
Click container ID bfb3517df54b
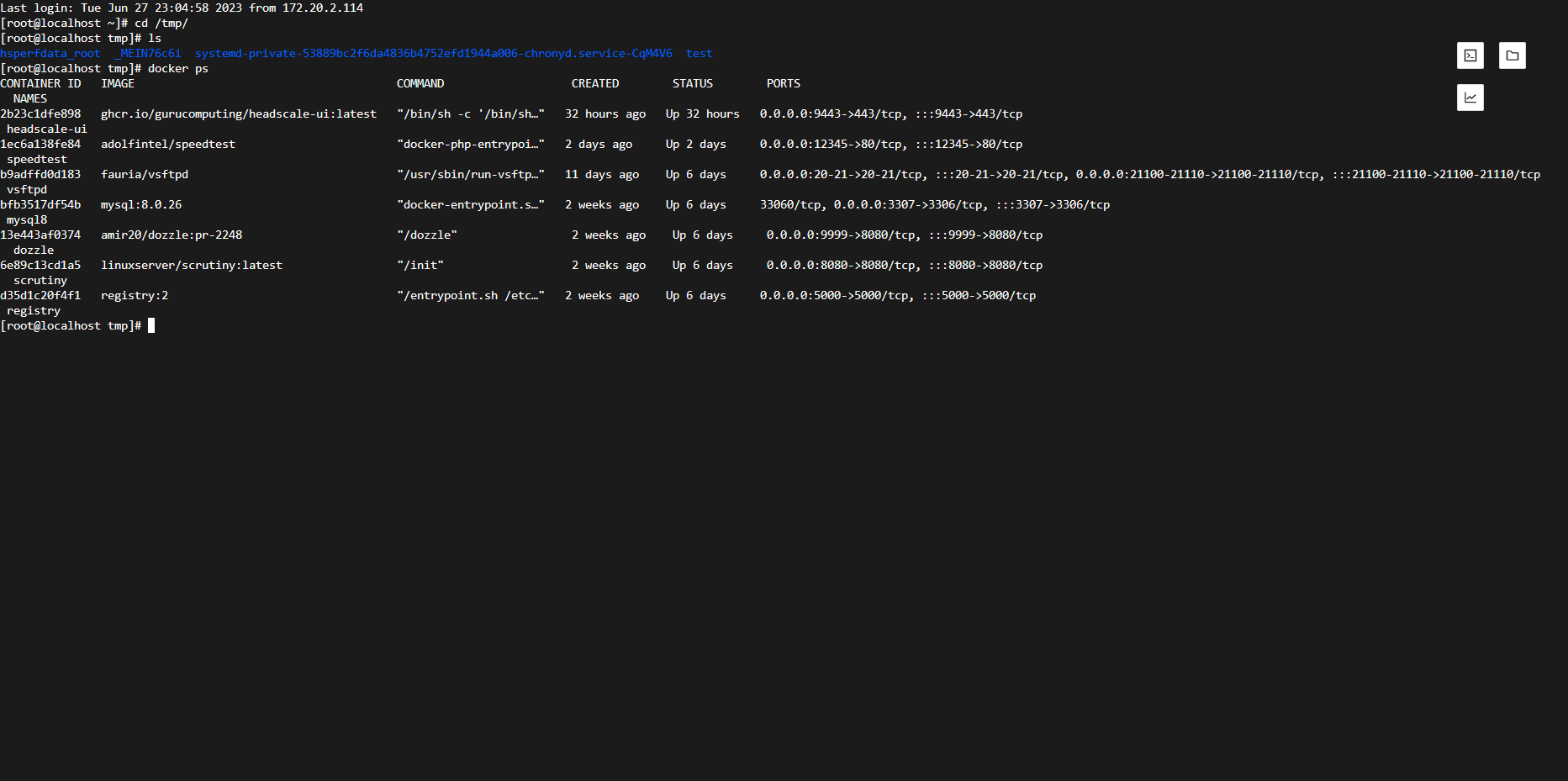pyautogui.click(x=40, y=204)
